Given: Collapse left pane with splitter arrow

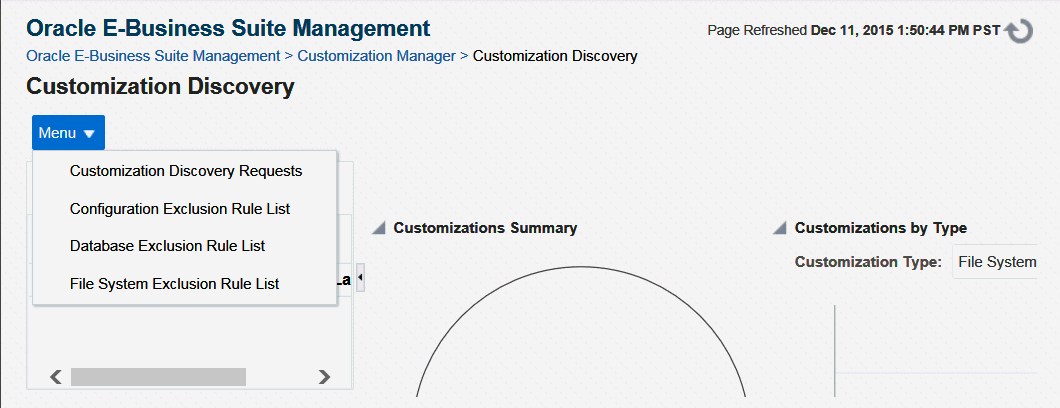Looking at the screenshot, I should [360, 278].
